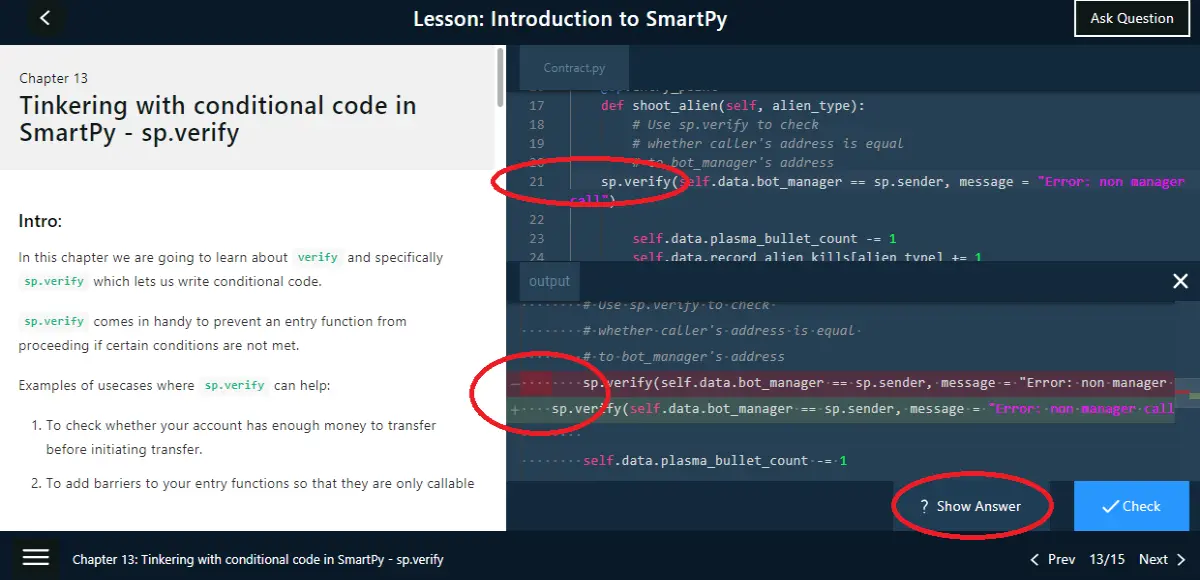This screenshot has width=1200, height=580.
Task: Click the Intro: section heading
Action: 40,221
